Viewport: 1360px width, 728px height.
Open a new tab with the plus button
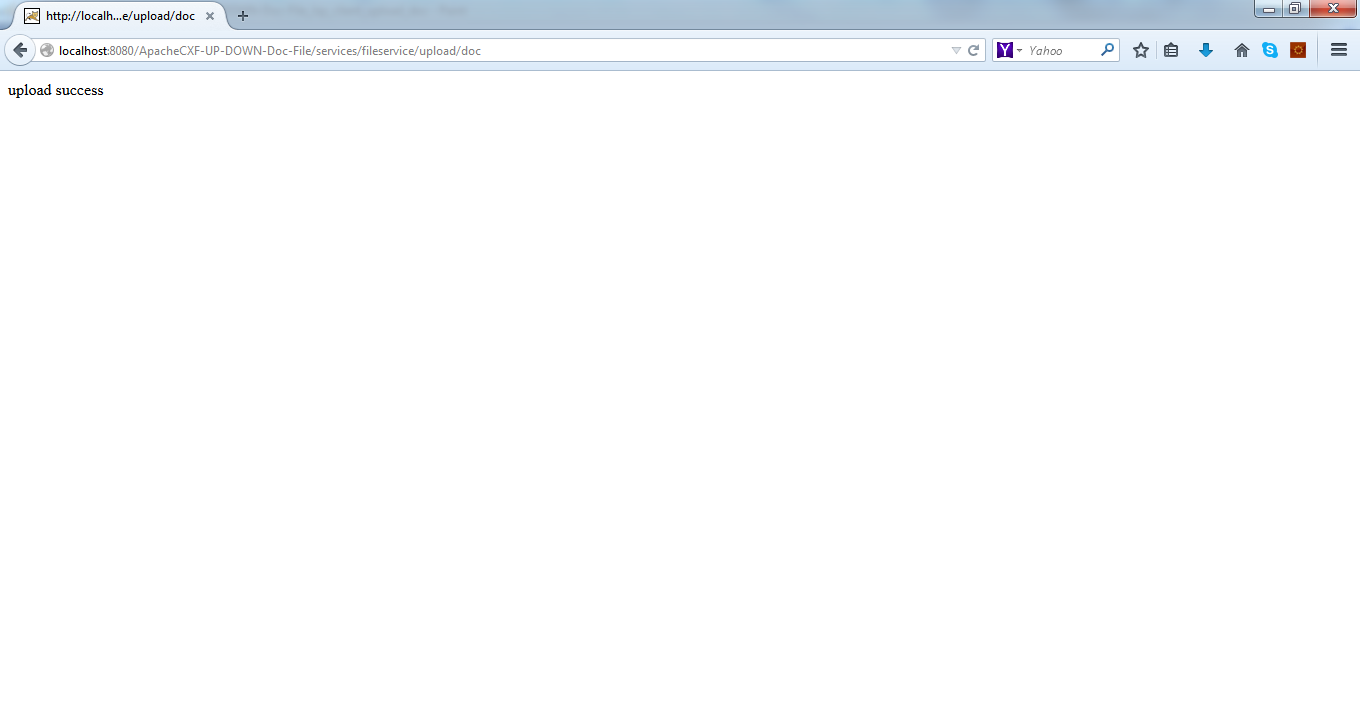(243, 16)
